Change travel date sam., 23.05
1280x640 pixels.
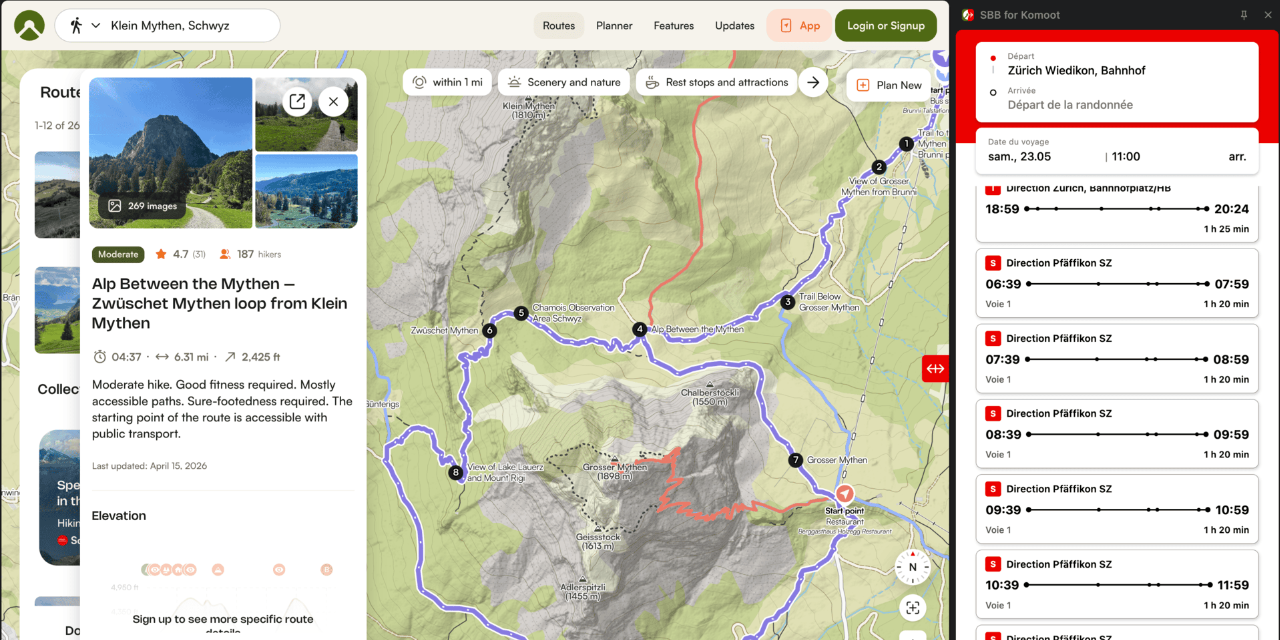[1019, 156]
